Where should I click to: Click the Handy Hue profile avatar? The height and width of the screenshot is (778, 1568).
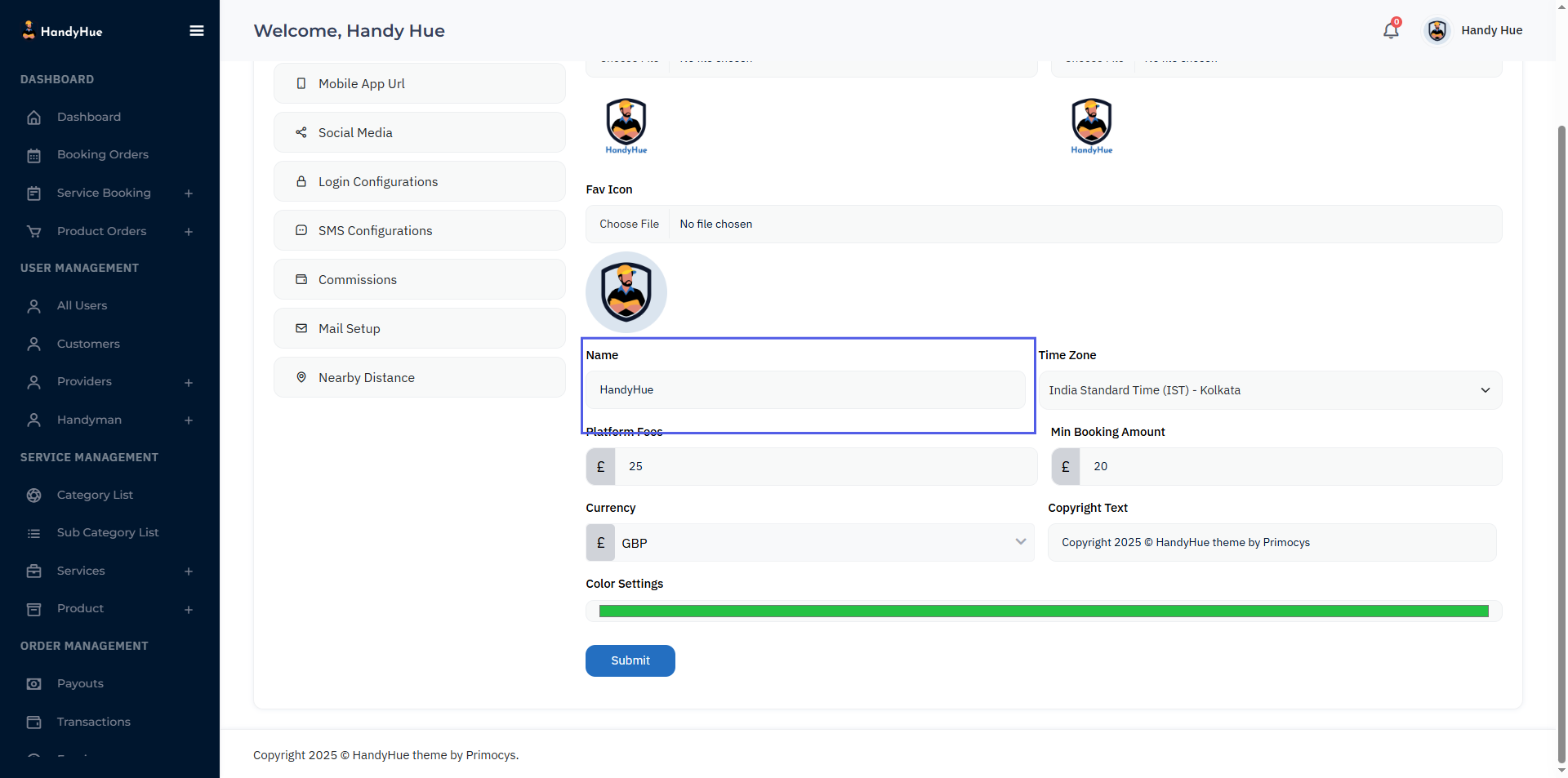1437,31
